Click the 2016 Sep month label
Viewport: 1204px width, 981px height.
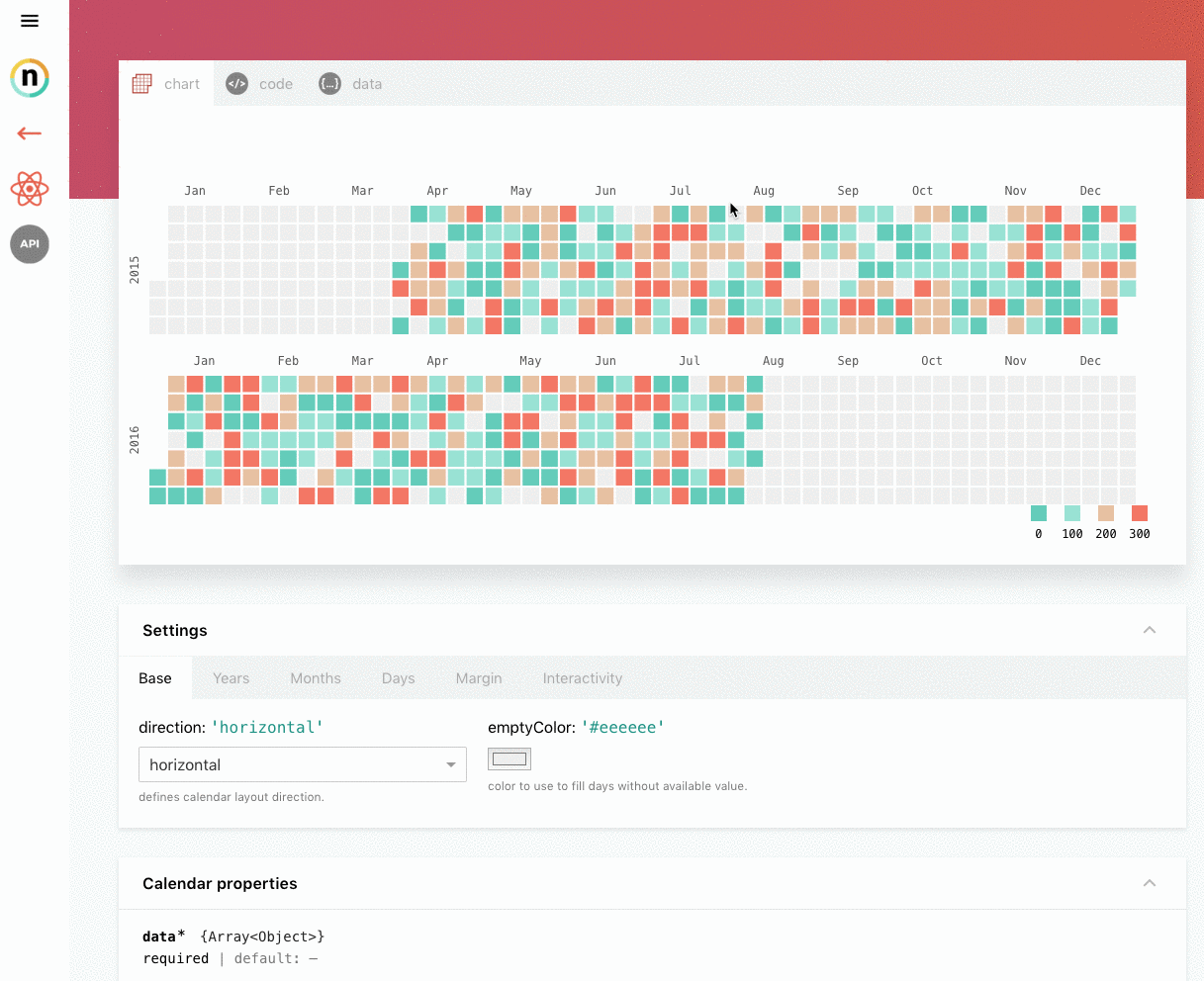pyautogui.click(x=848, y=361)
